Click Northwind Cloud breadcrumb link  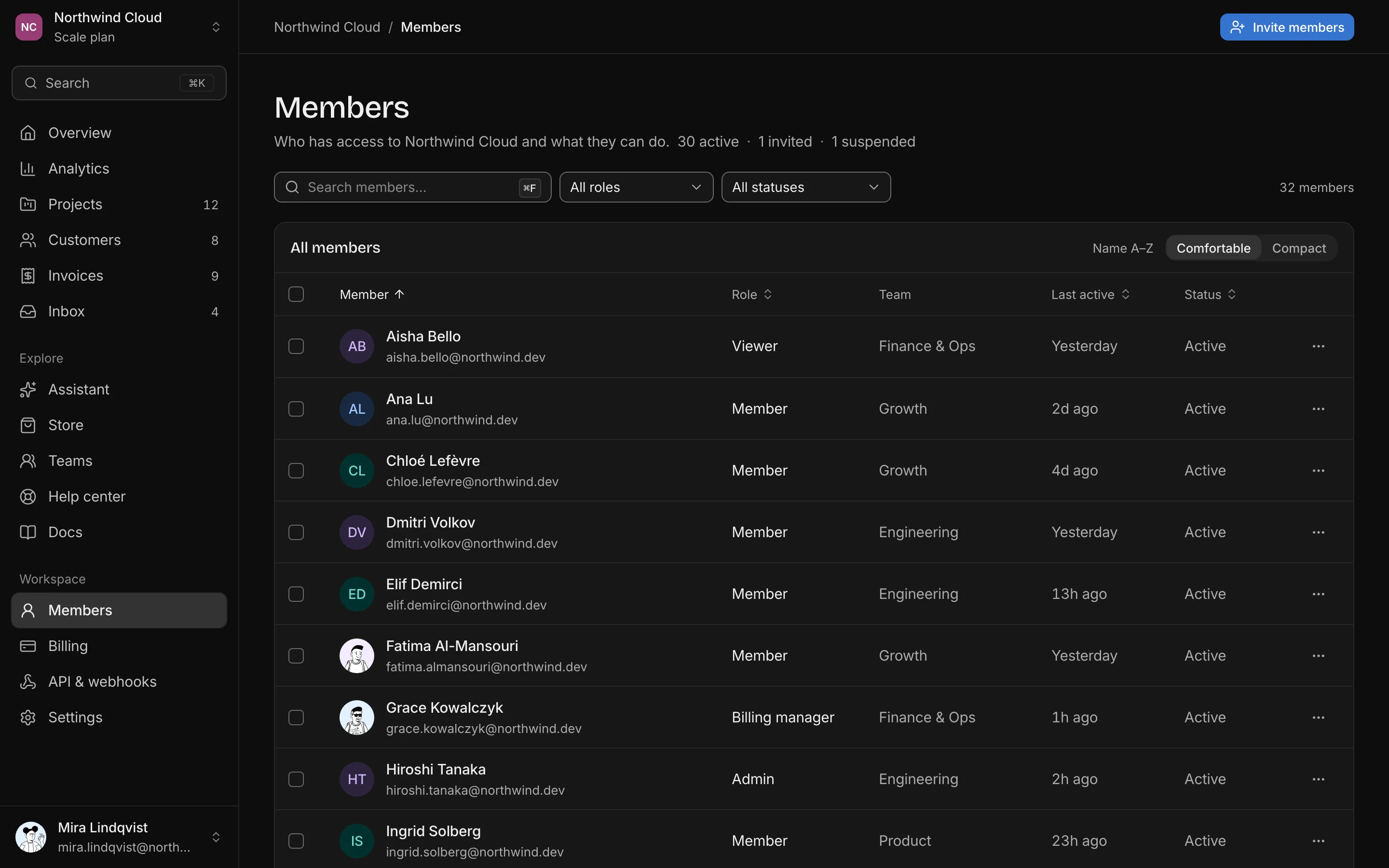click(327, 27)
